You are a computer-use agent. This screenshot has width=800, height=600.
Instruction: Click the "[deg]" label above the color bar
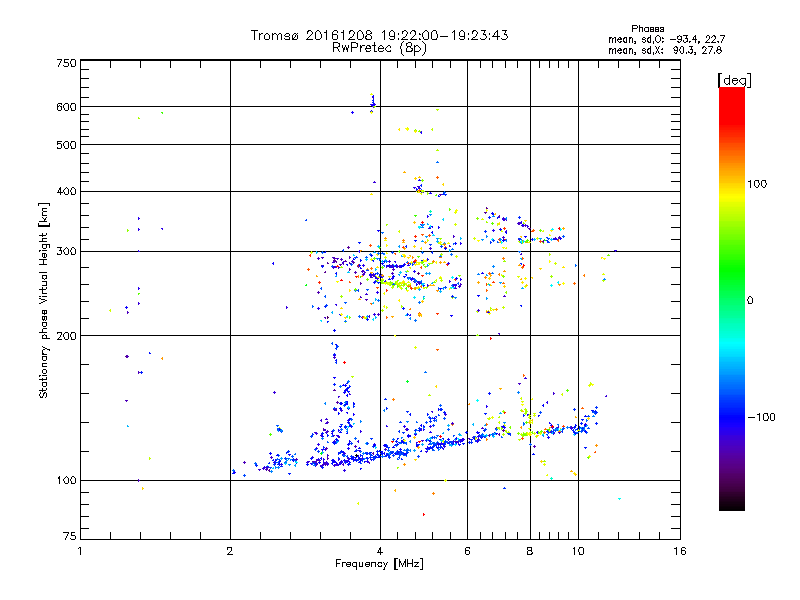click(734, 81)
